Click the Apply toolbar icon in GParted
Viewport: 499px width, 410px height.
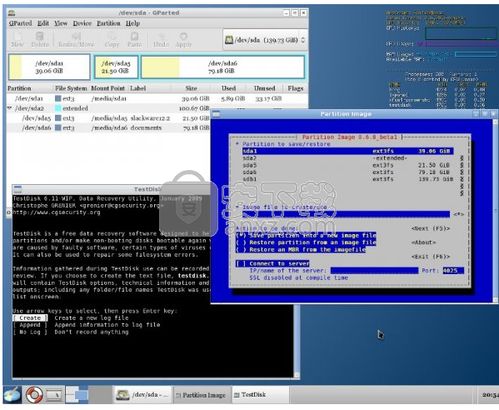(x=183, y=39)
